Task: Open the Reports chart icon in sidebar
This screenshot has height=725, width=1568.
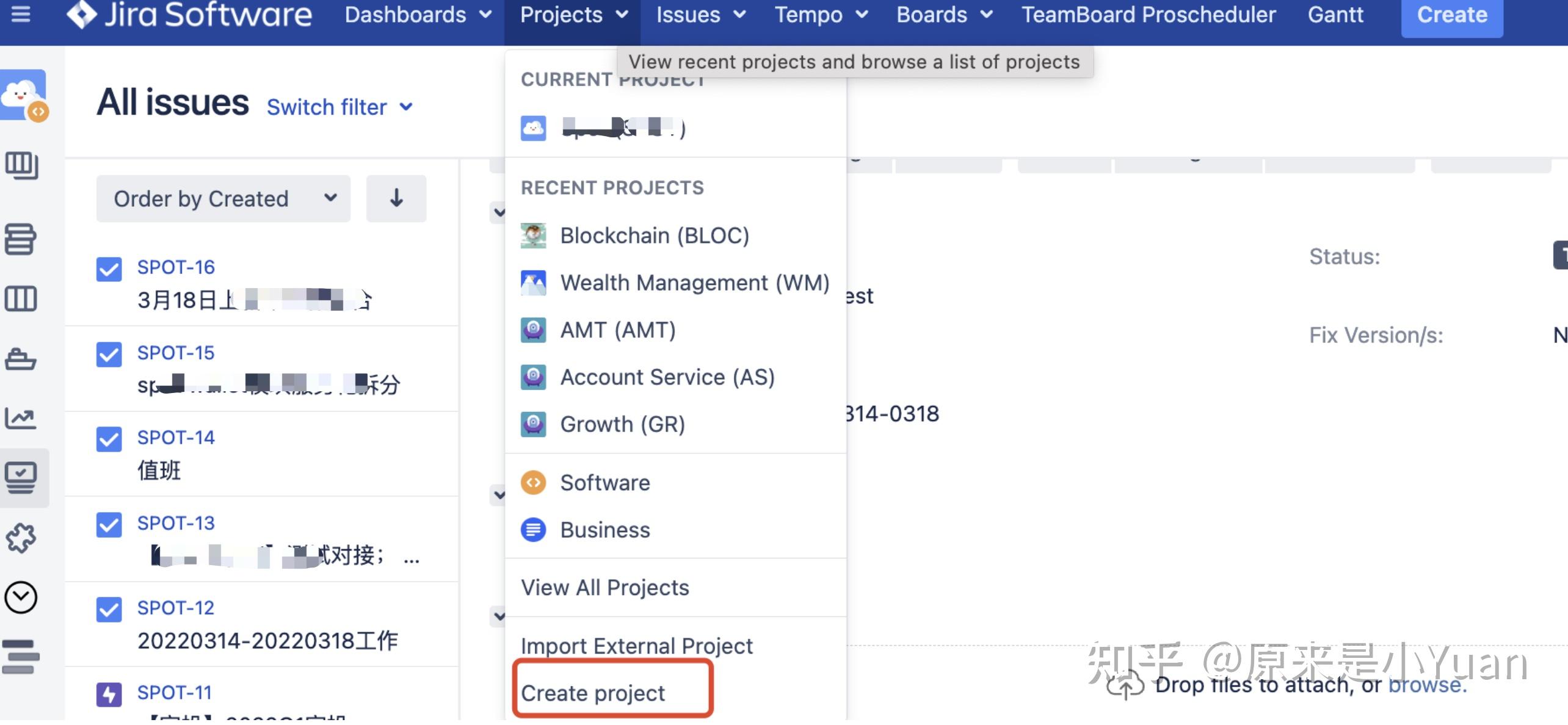Action: (x=21, y=418)
